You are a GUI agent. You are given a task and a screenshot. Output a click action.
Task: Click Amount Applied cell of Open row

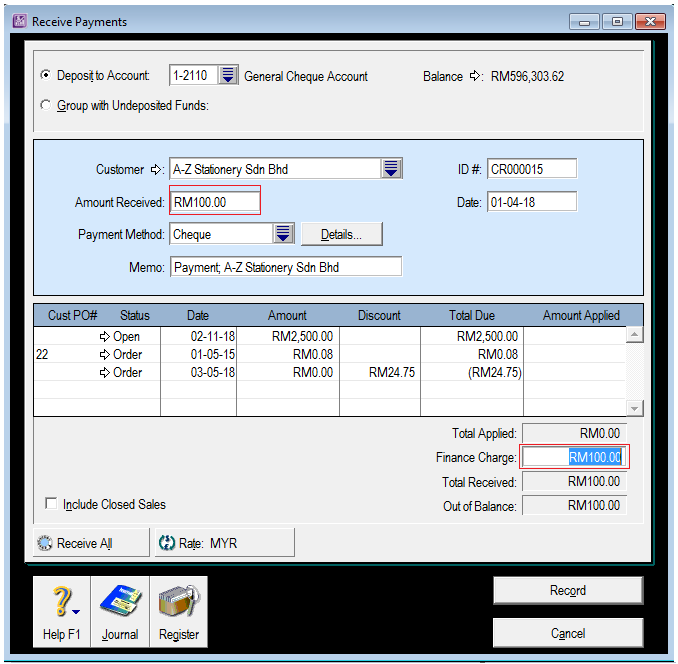tap(574, 336)
